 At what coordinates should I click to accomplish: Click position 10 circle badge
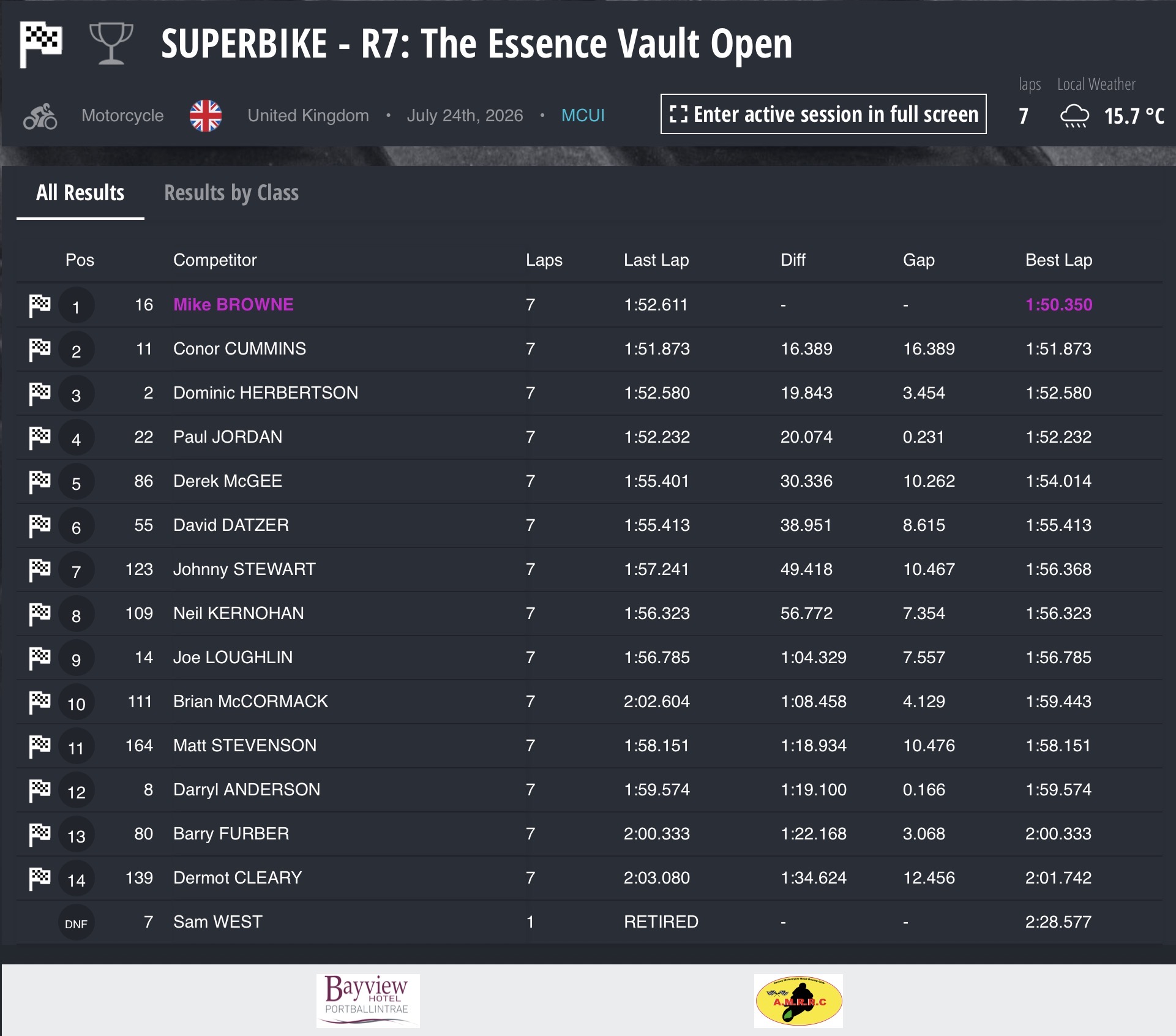(x=77, y=702)
